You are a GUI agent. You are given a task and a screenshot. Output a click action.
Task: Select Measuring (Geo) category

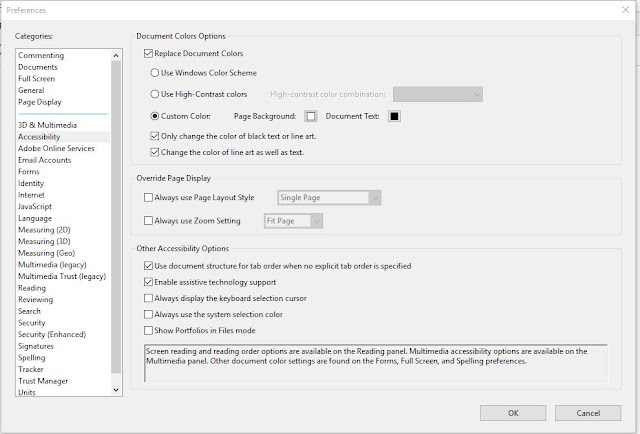tap(47, 253)
